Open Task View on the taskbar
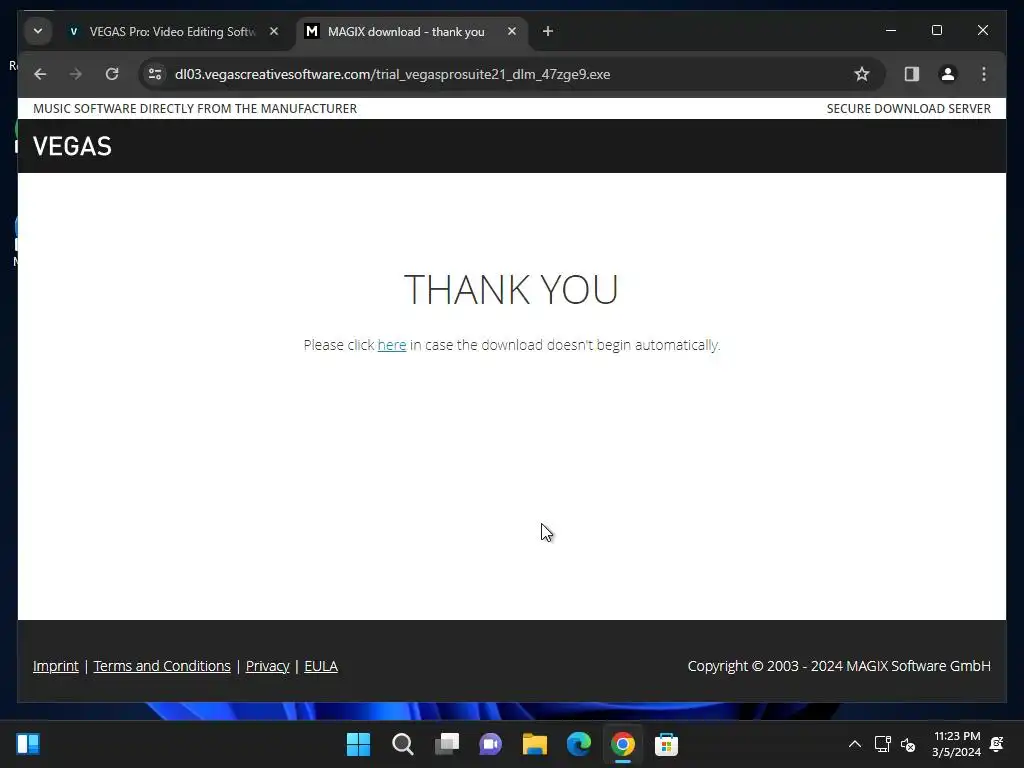Screen dimensions: 1024x768 (x=447, y=744)
